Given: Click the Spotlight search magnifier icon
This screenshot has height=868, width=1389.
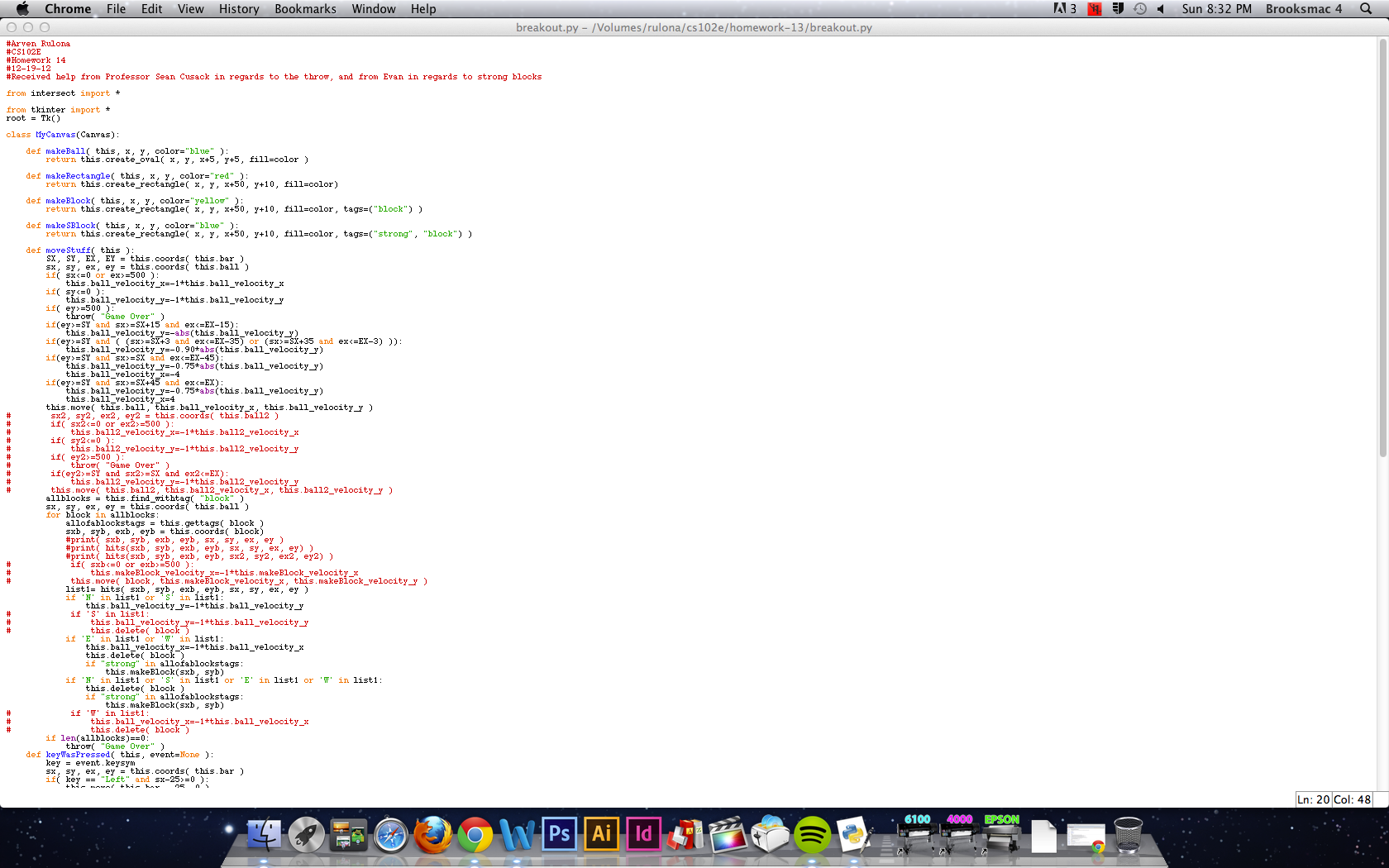Looking at the screenshot, I should (1365, 9).
